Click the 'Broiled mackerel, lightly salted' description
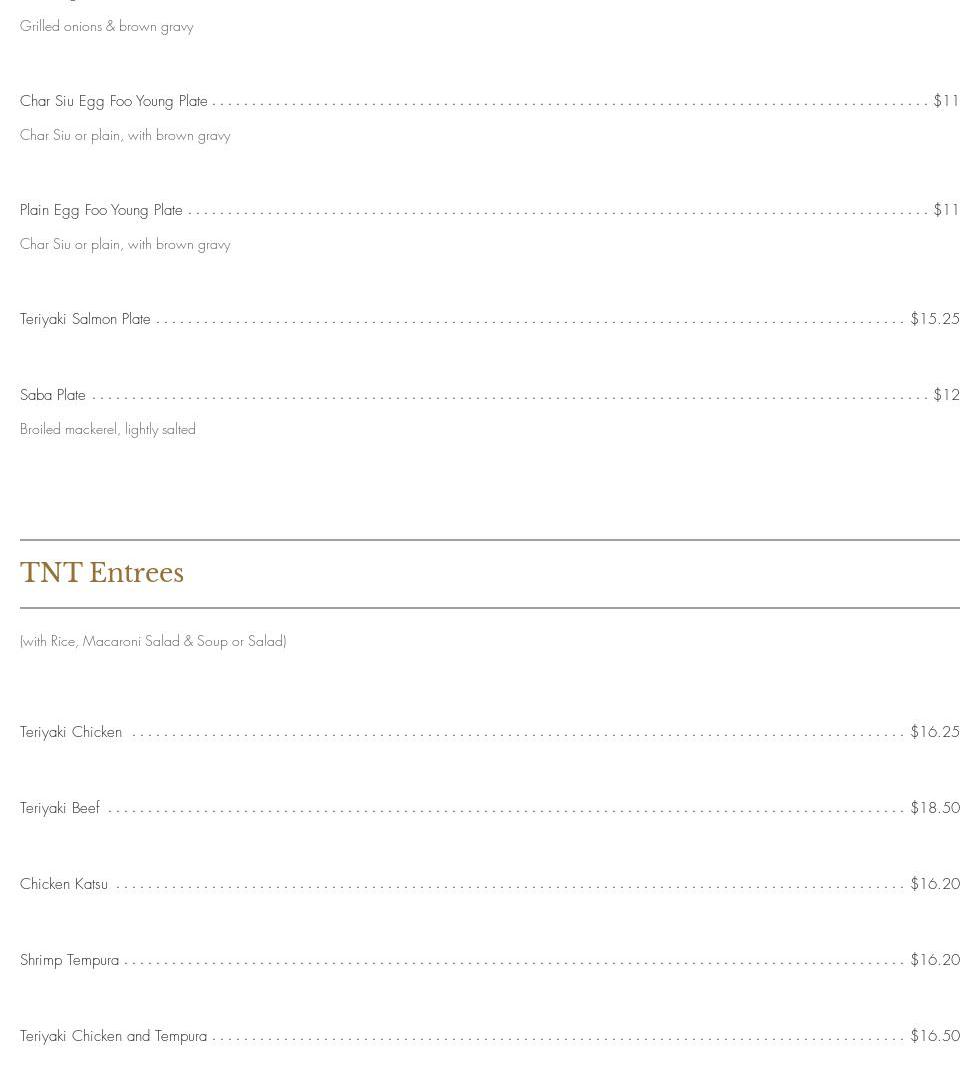The width and height of the screenshot is (965, 1083). [108, 429]
